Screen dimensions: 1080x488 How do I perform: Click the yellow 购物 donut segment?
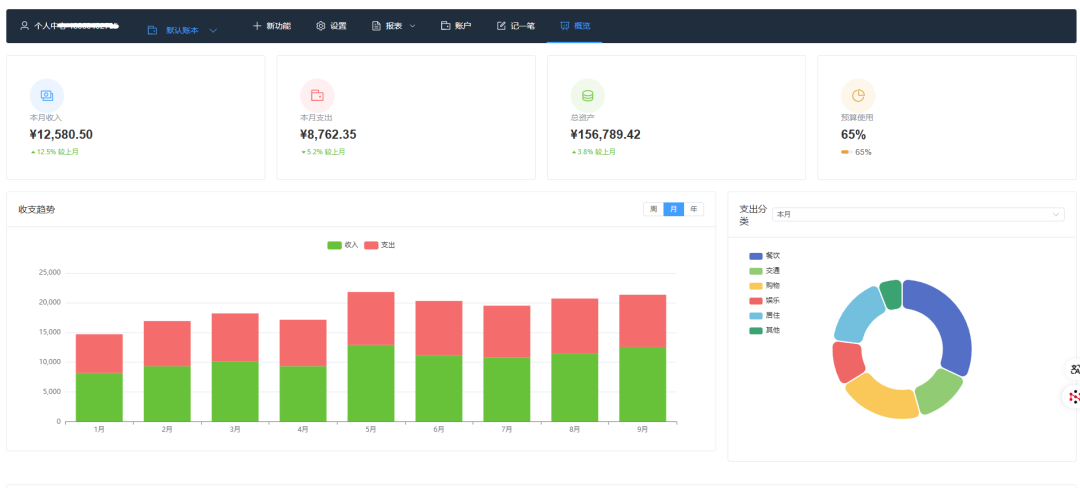pyautogui.click(x=882, y=399)
